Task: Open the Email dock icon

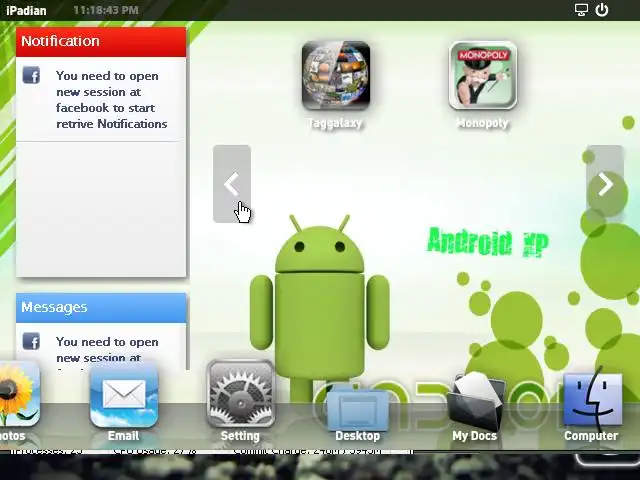Action: pyautogui.click(x=124, y=395)
